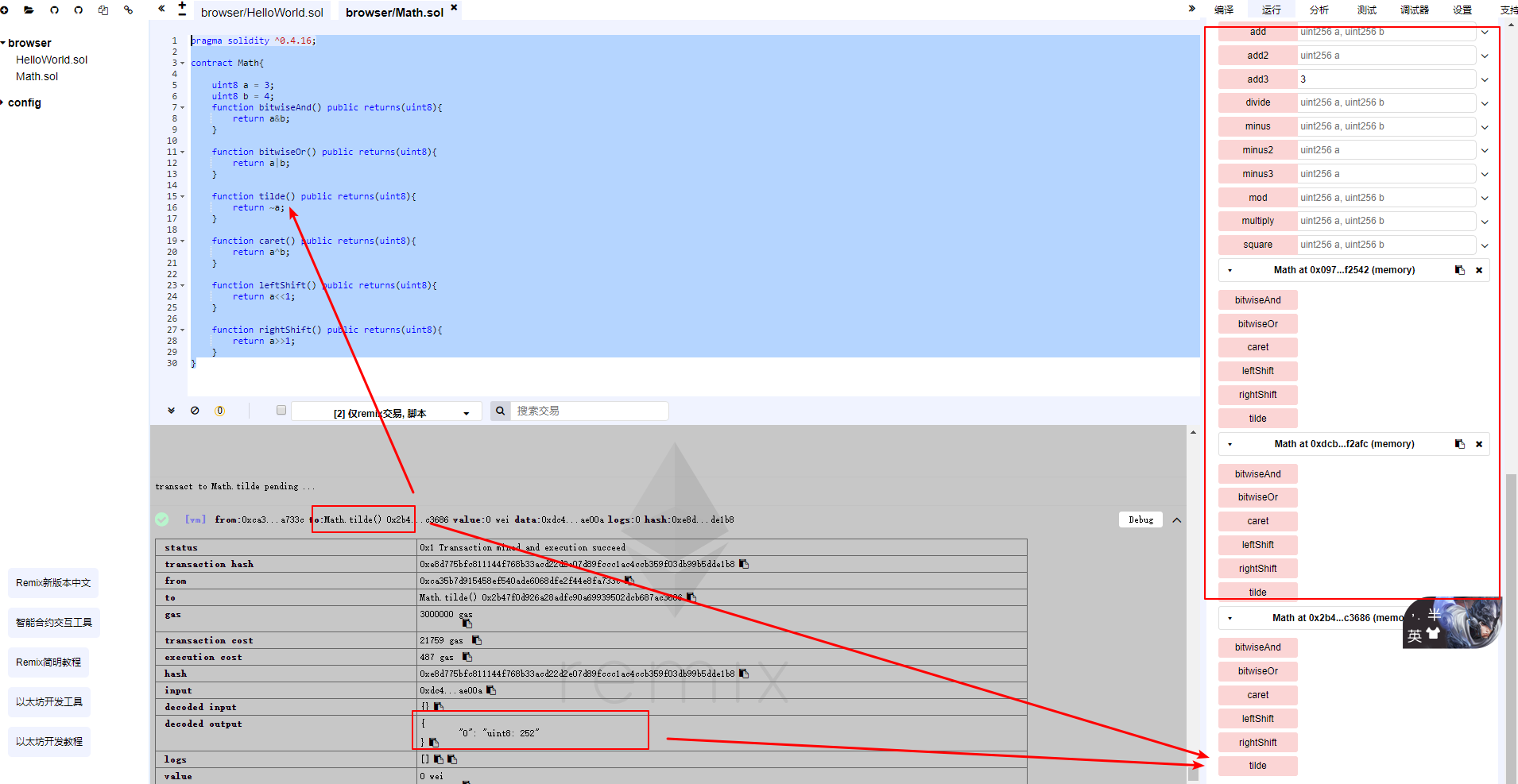The image size is (1518, 784).
Task: Call rightShift on Math at 0xdcb...f2afc
Action: point(1258,569)
